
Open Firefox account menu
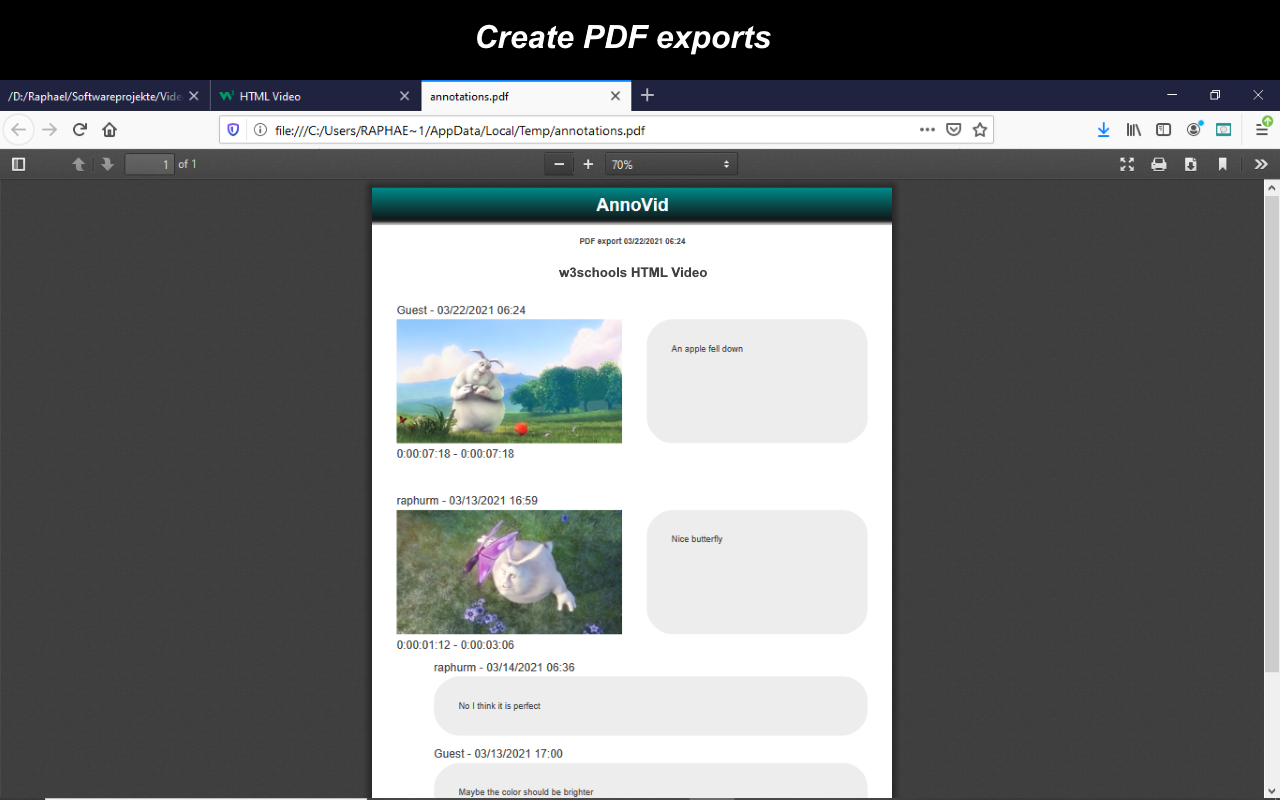[x=1194, y=130]
